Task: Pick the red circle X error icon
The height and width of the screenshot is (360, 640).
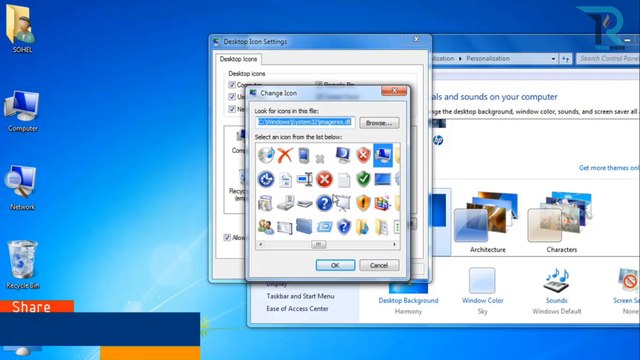Action: click(324, 179)
